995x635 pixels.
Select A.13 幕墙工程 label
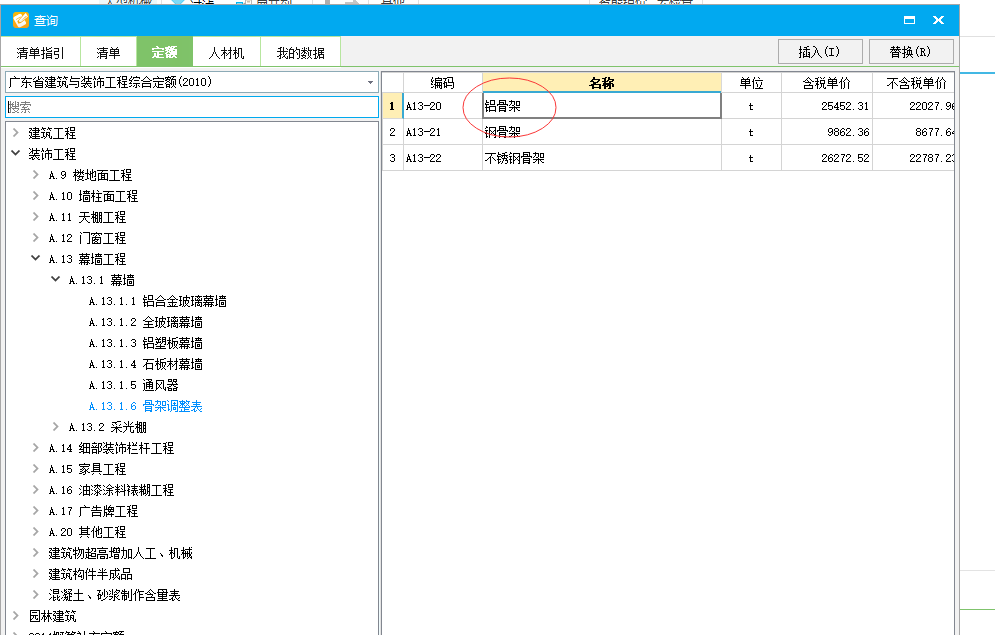click(87, 259)
